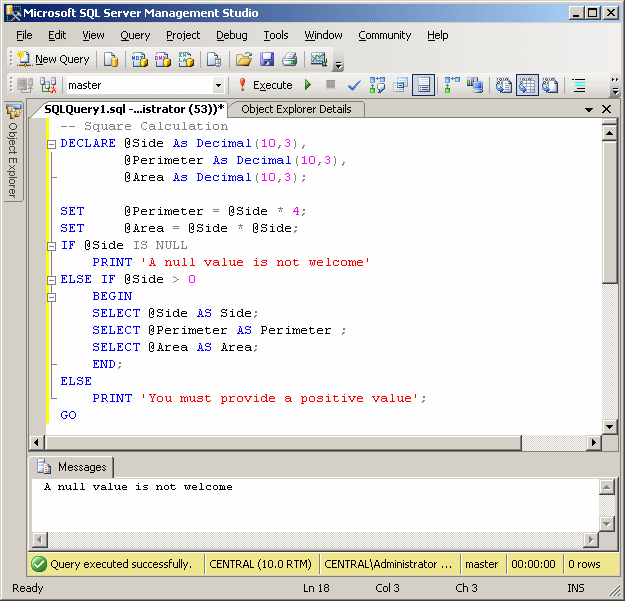Open the Project menu
625x601 pixels.
pos(183,35)
